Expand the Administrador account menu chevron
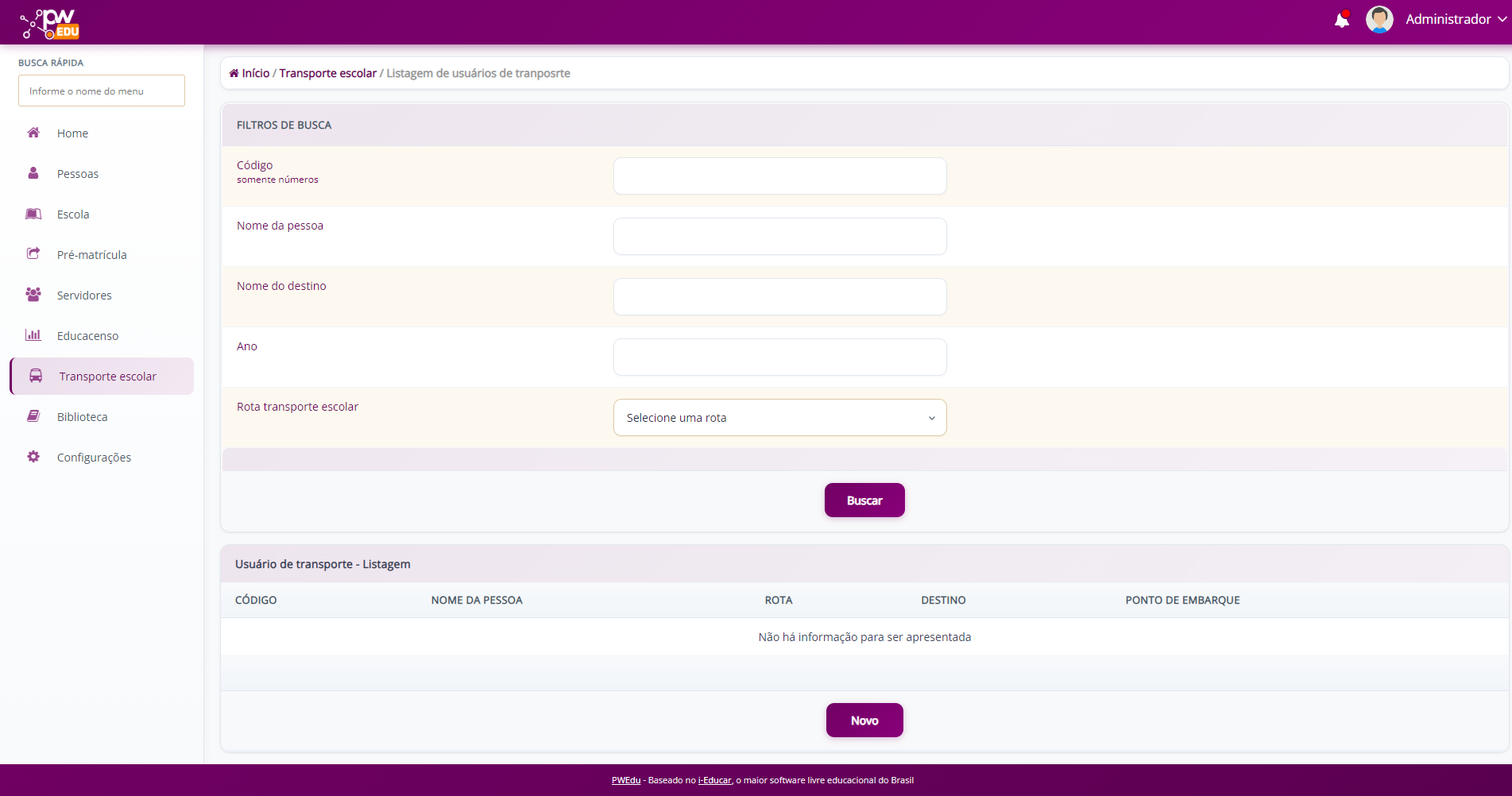This screenshot has height=796, width=1512. 1502,20
